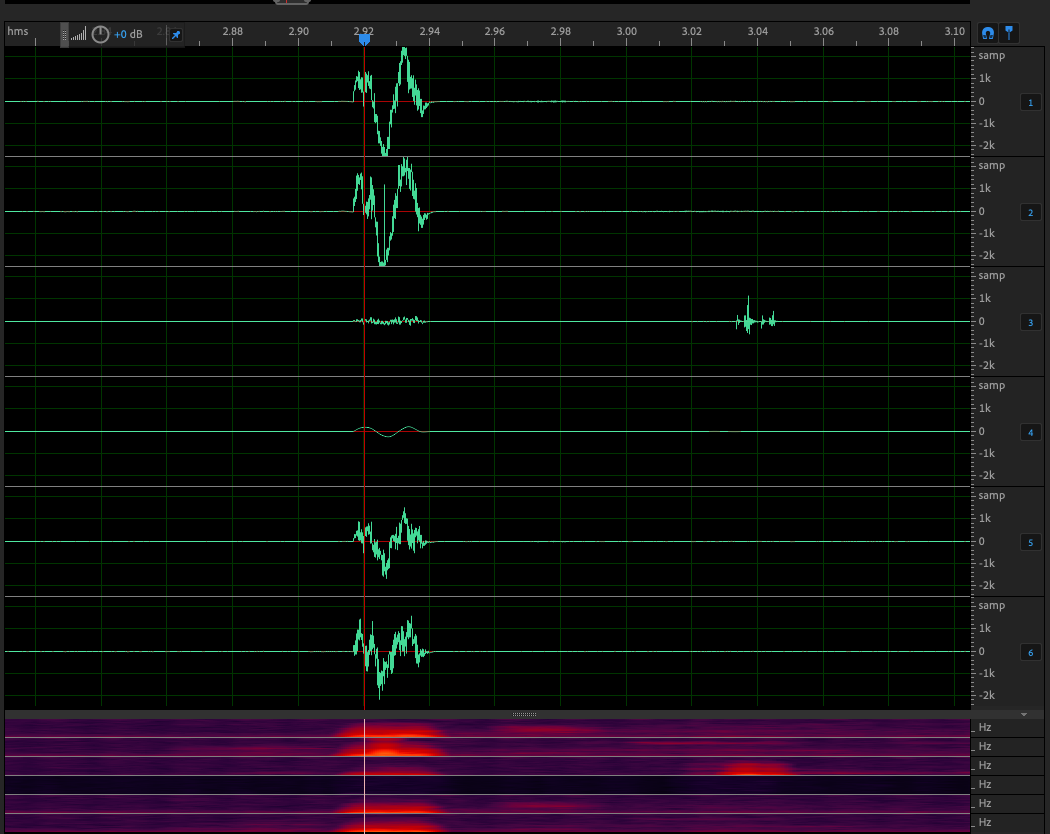Grab the HUD overlay drag handle

point(65,35)
